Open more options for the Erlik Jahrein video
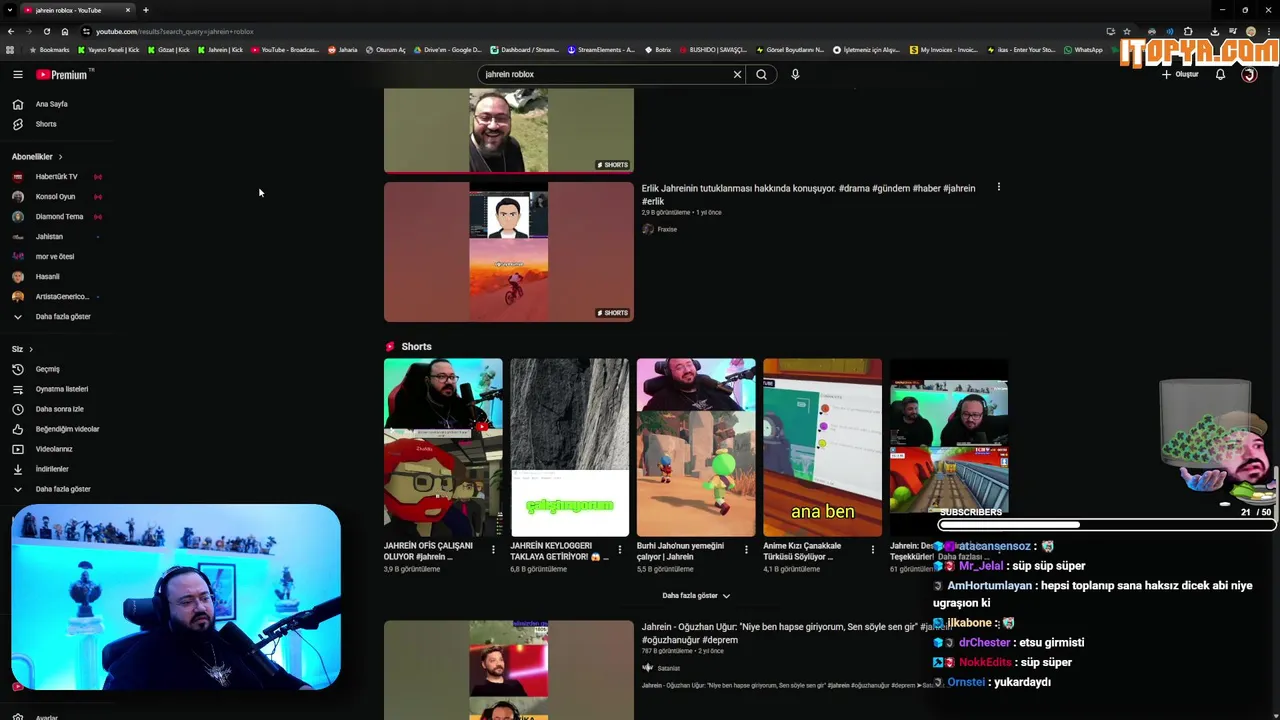 point(998,187)
